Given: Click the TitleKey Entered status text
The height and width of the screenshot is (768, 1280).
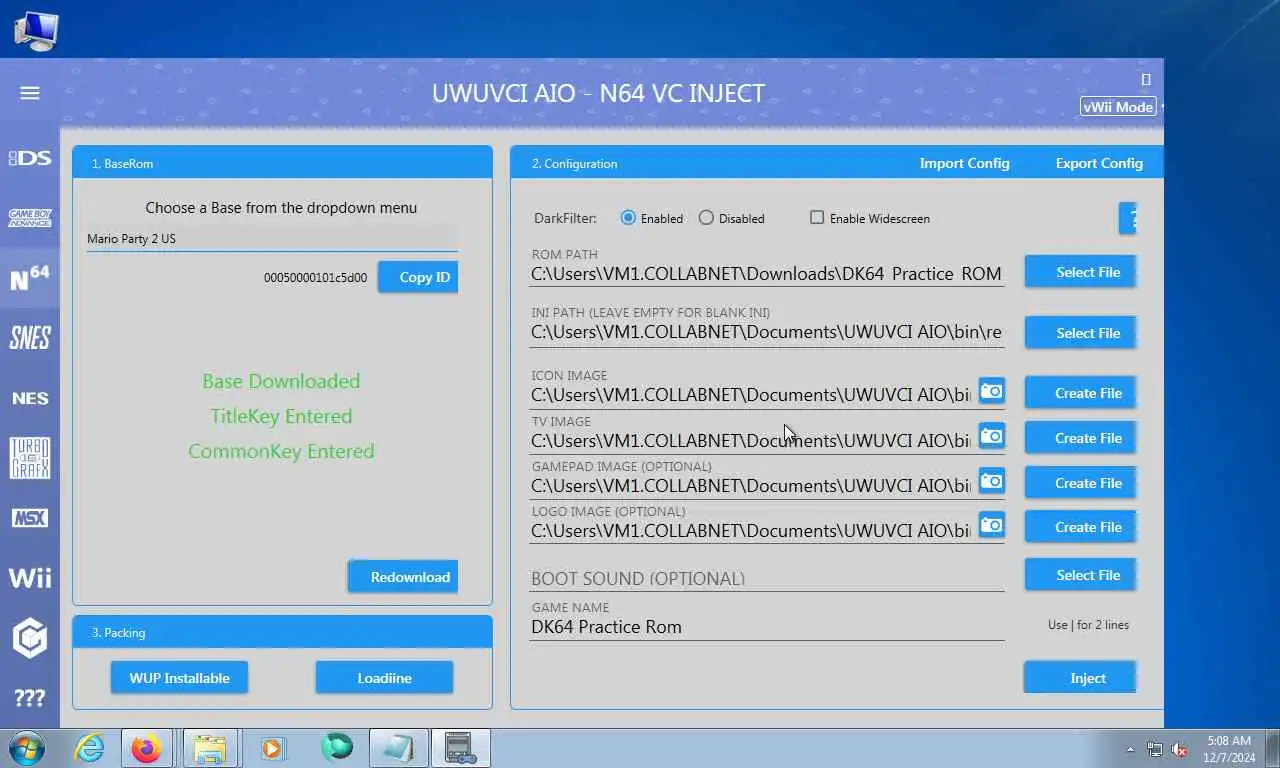Looking at the screenshot, I should point(281,416).
